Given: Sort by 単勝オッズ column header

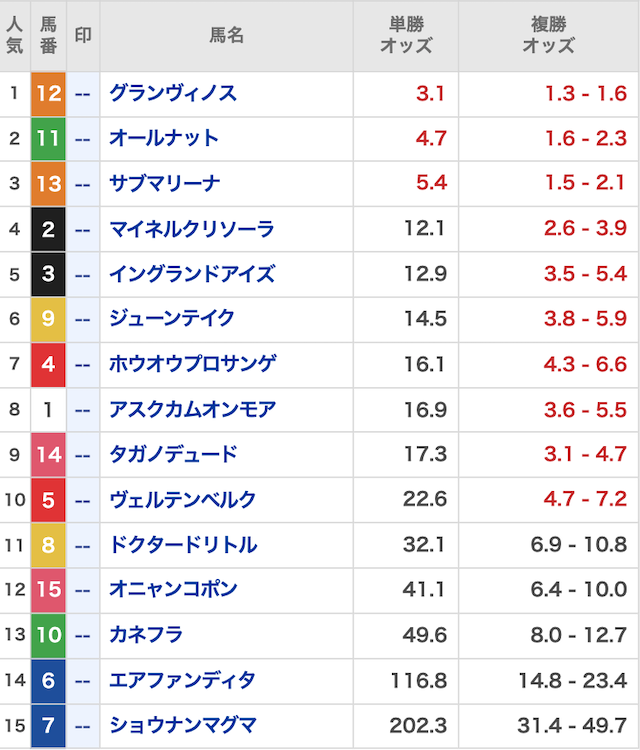Looking at the screenshot, I should tap(406, 35).
